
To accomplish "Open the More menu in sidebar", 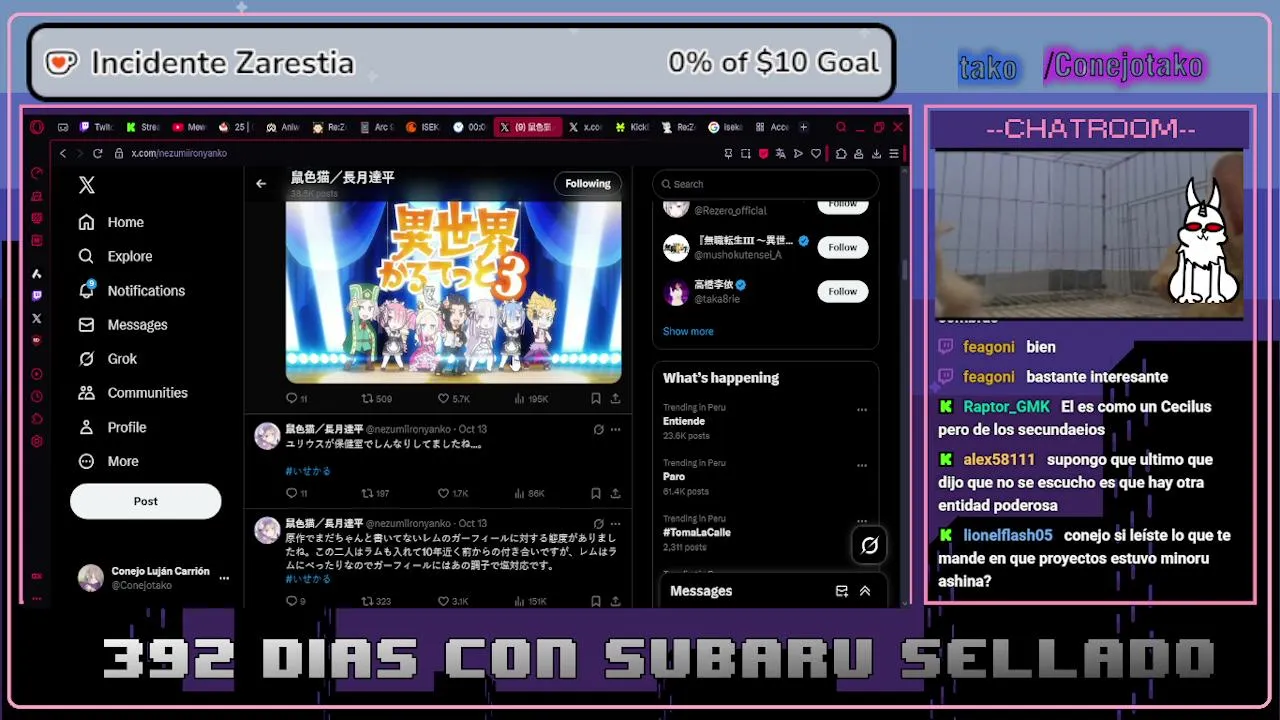I will 108,461.
